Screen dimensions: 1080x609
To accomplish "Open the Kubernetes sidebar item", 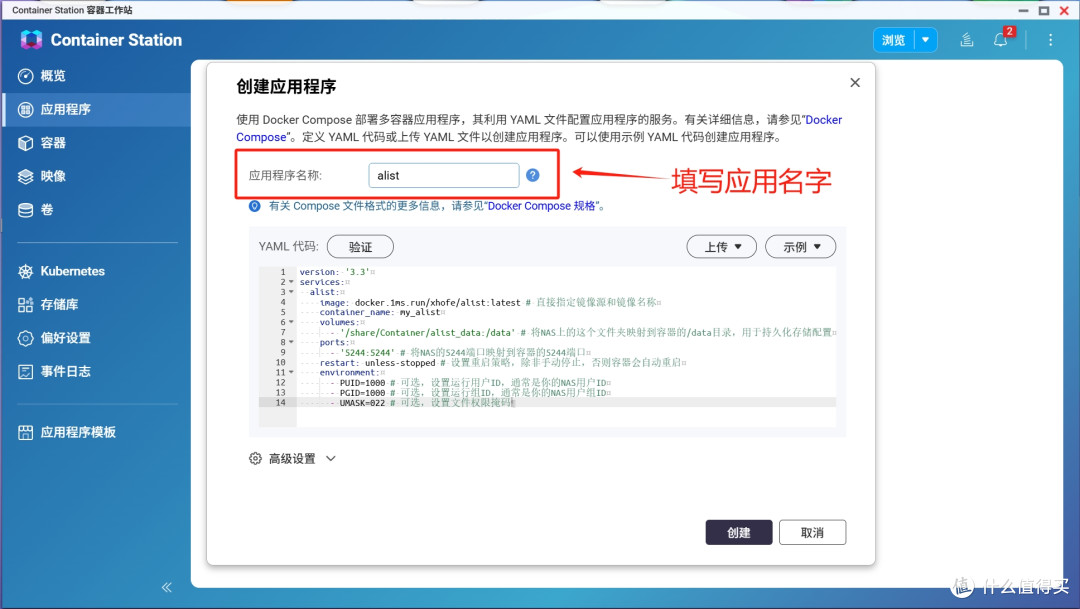I will (96, 271).
